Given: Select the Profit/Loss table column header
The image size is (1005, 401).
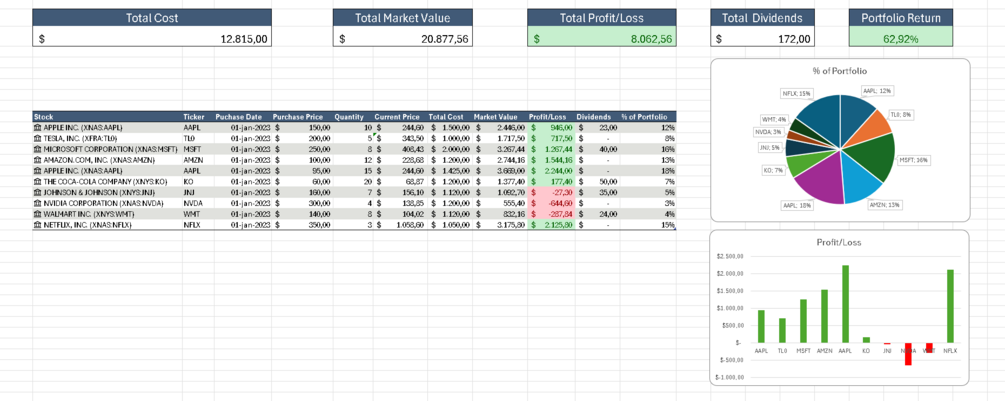Looking at the screenshot, I should click(551, 117).
